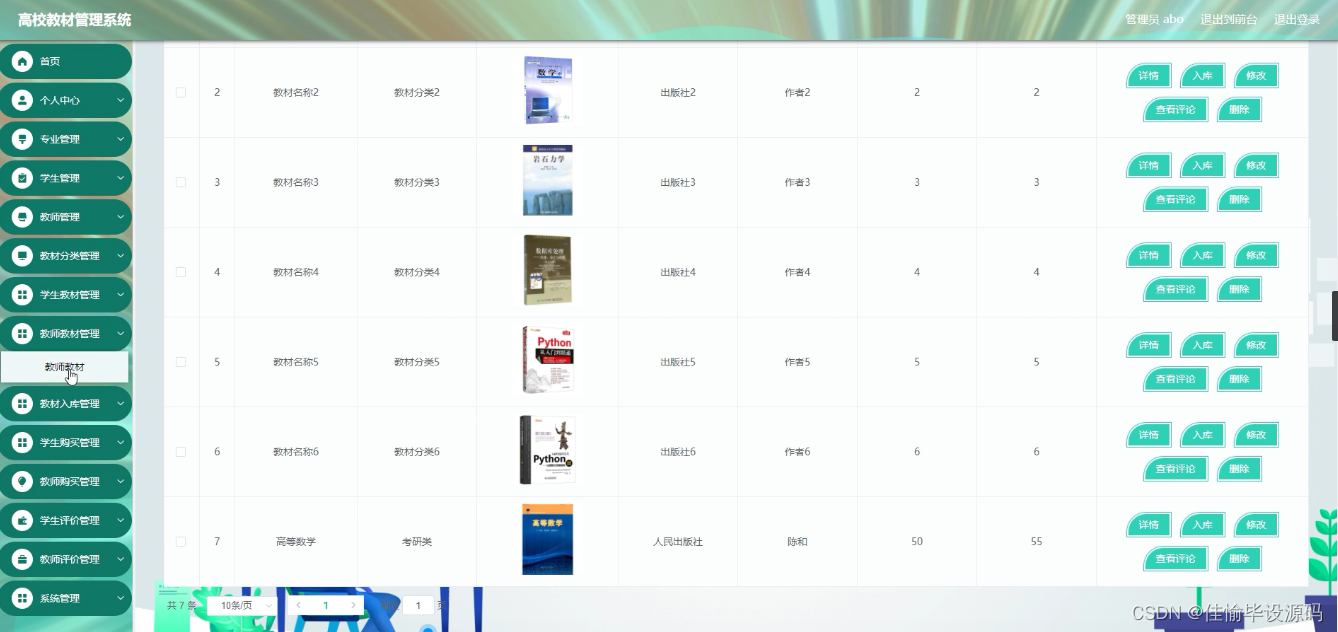Open 学生评价管理 sidebar menu

(x=65, y=521)
